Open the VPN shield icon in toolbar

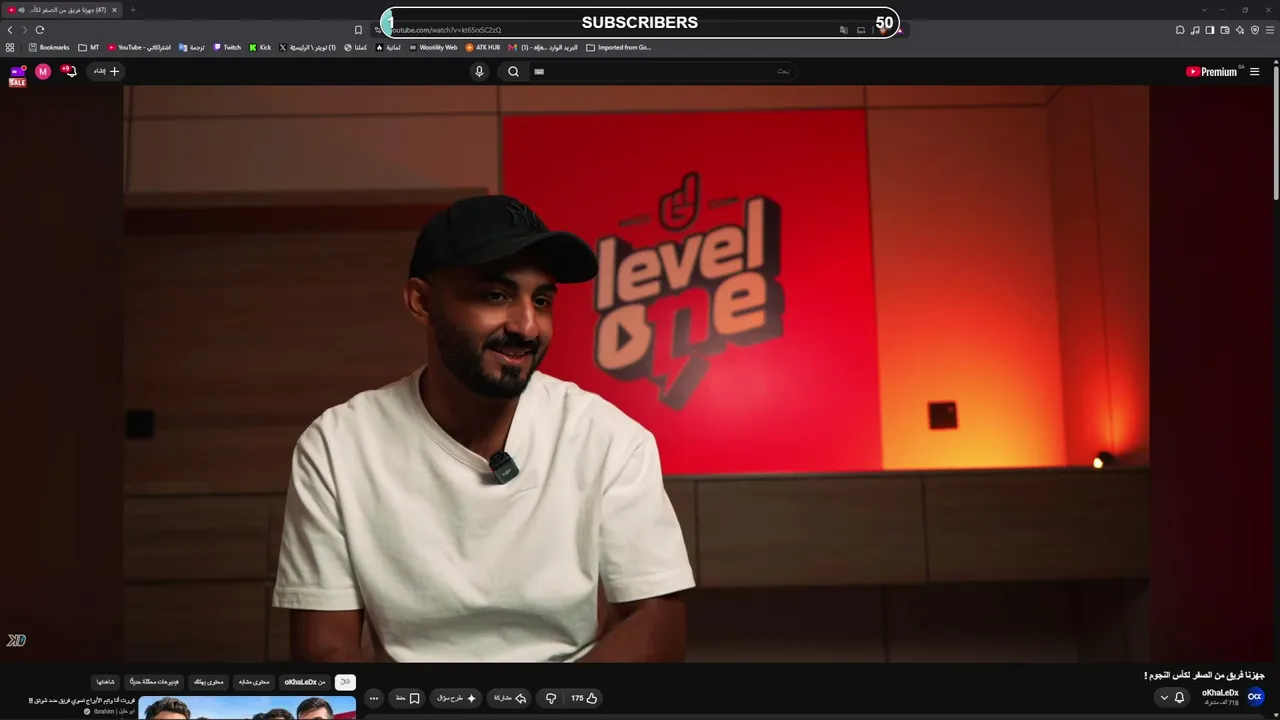(1255, 30)
